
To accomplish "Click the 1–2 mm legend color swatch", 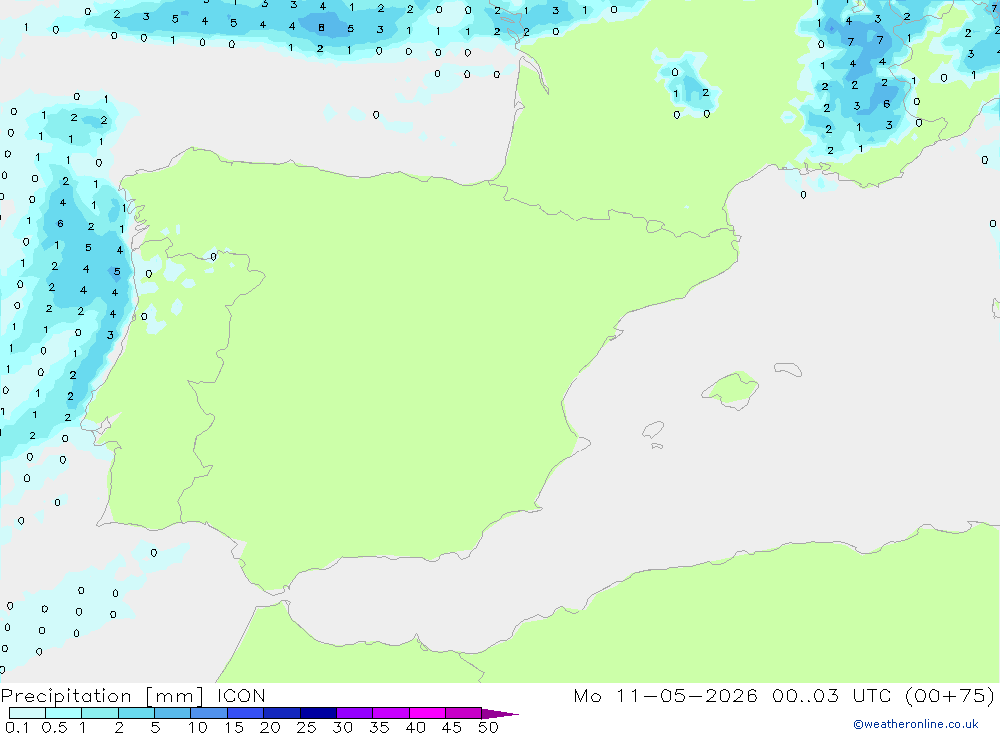I will [x=100, y=713].
